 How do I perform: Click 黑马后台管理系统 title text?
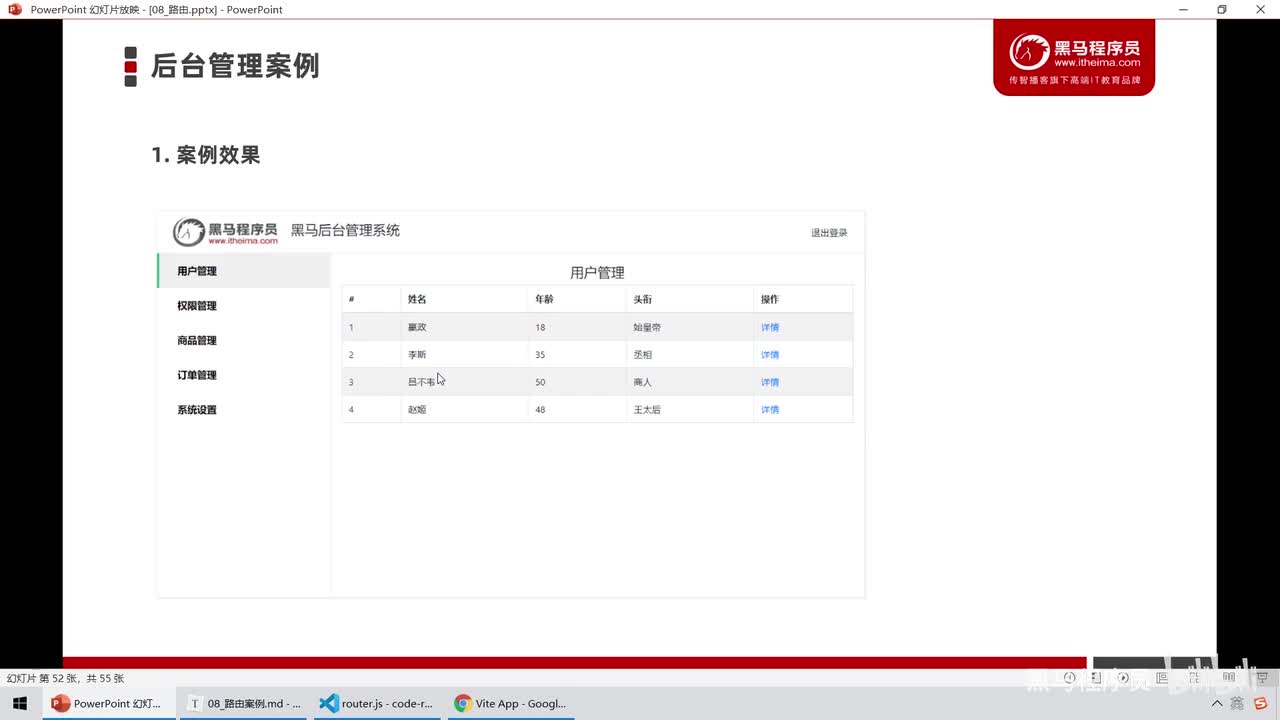(345, 230)
